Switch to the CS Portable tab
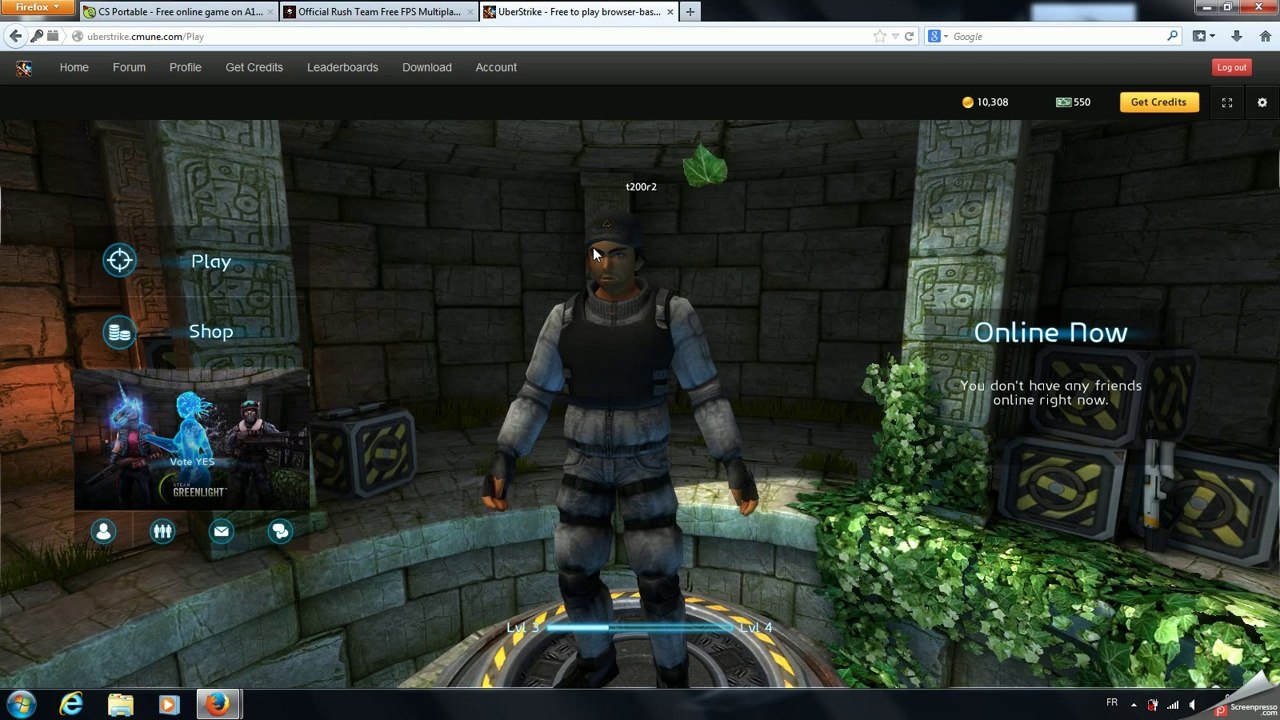This screenshot has height=720, width=1280. (178, 12)
